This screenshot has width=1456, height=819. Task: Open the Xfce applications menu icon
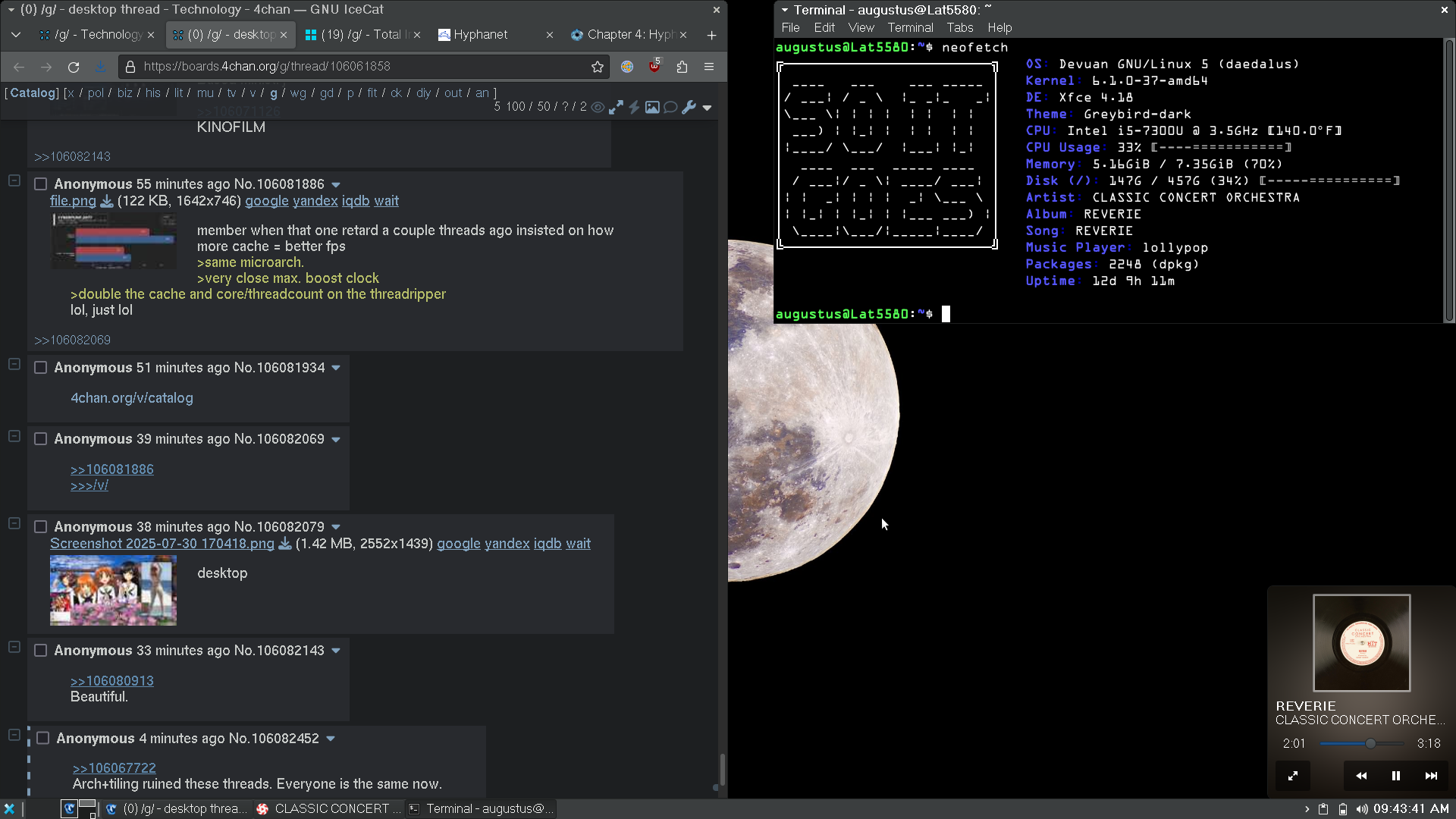point(9,809)
